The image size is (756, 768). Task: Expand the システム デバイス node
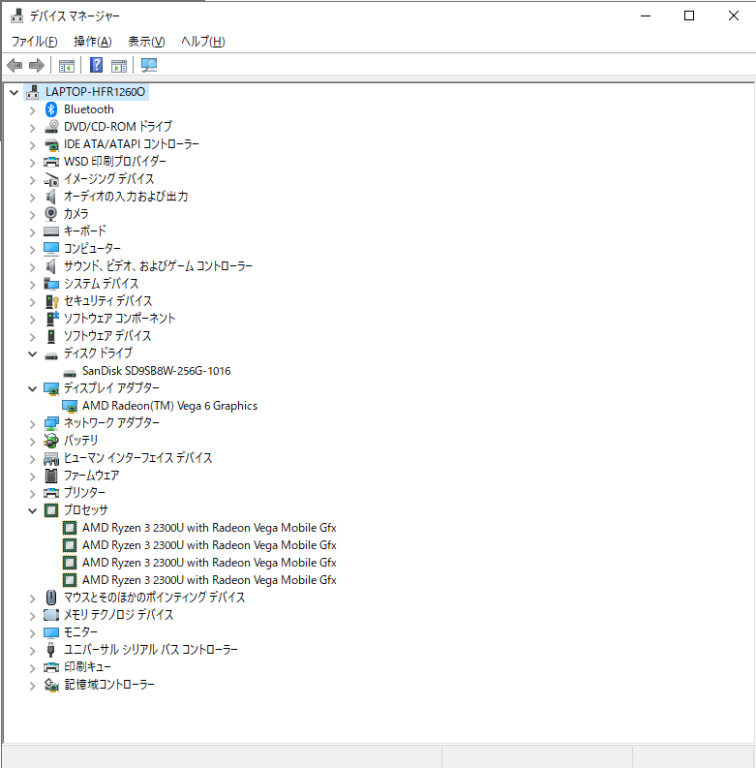(32, 284)
